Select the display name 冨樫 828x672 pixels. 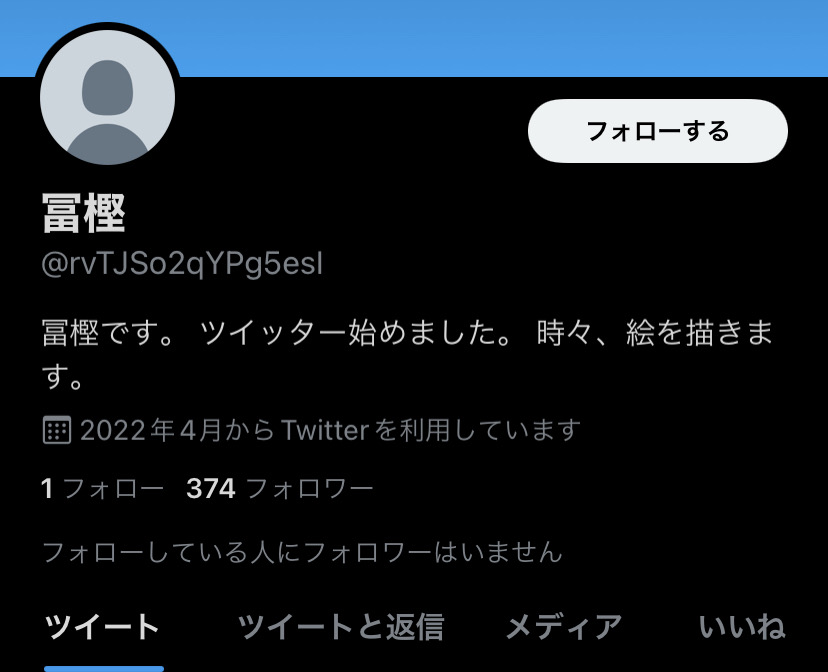click(83, 213)
